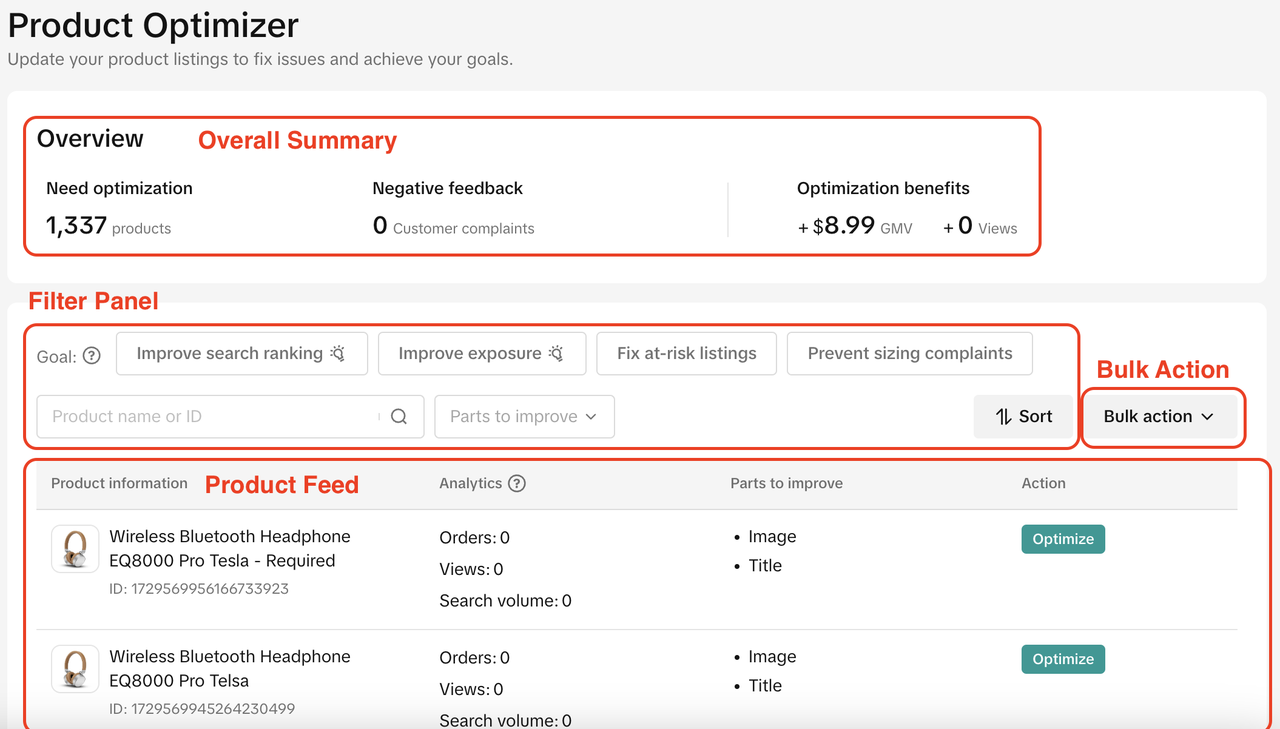Click the 1,337 products Need optimization stat
The height and width of the screenshot is (729, 1280).
108,226
